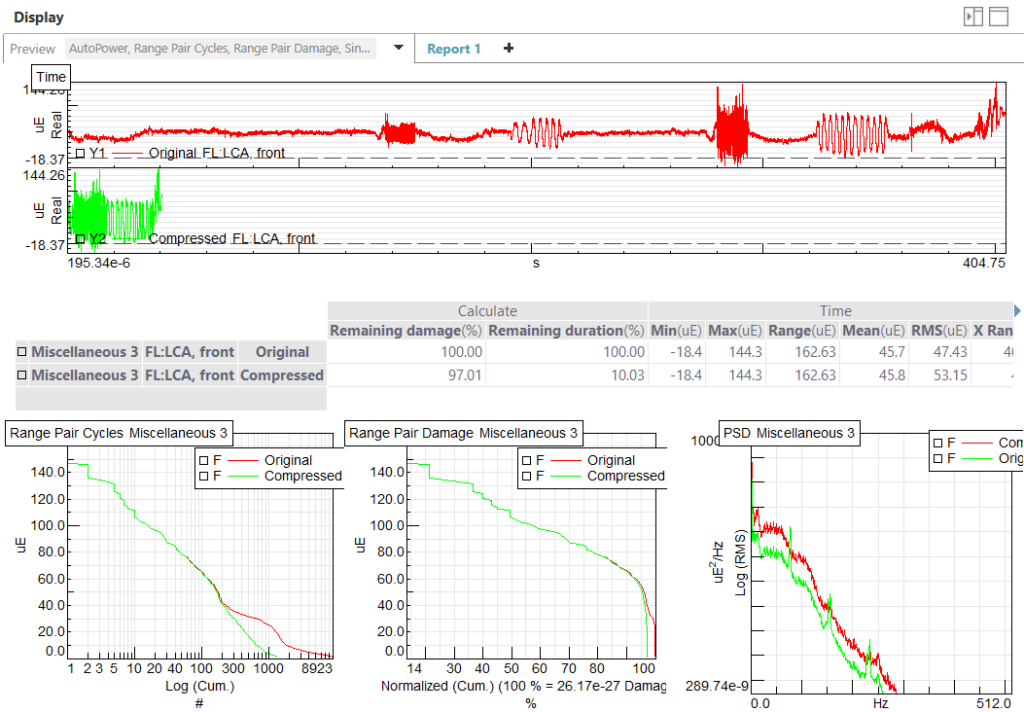1024x712 pixels.
Task: Select the Range Pair Cycles plot title
Action: (x=118, y=433)
